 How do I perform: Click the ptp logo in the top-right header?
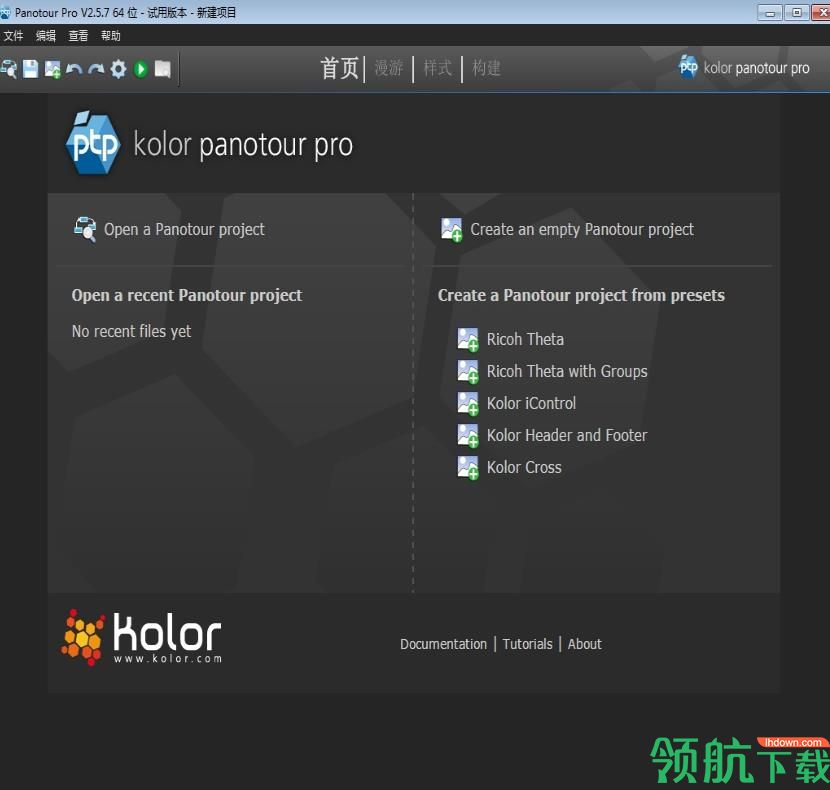[x=688, y=67]
